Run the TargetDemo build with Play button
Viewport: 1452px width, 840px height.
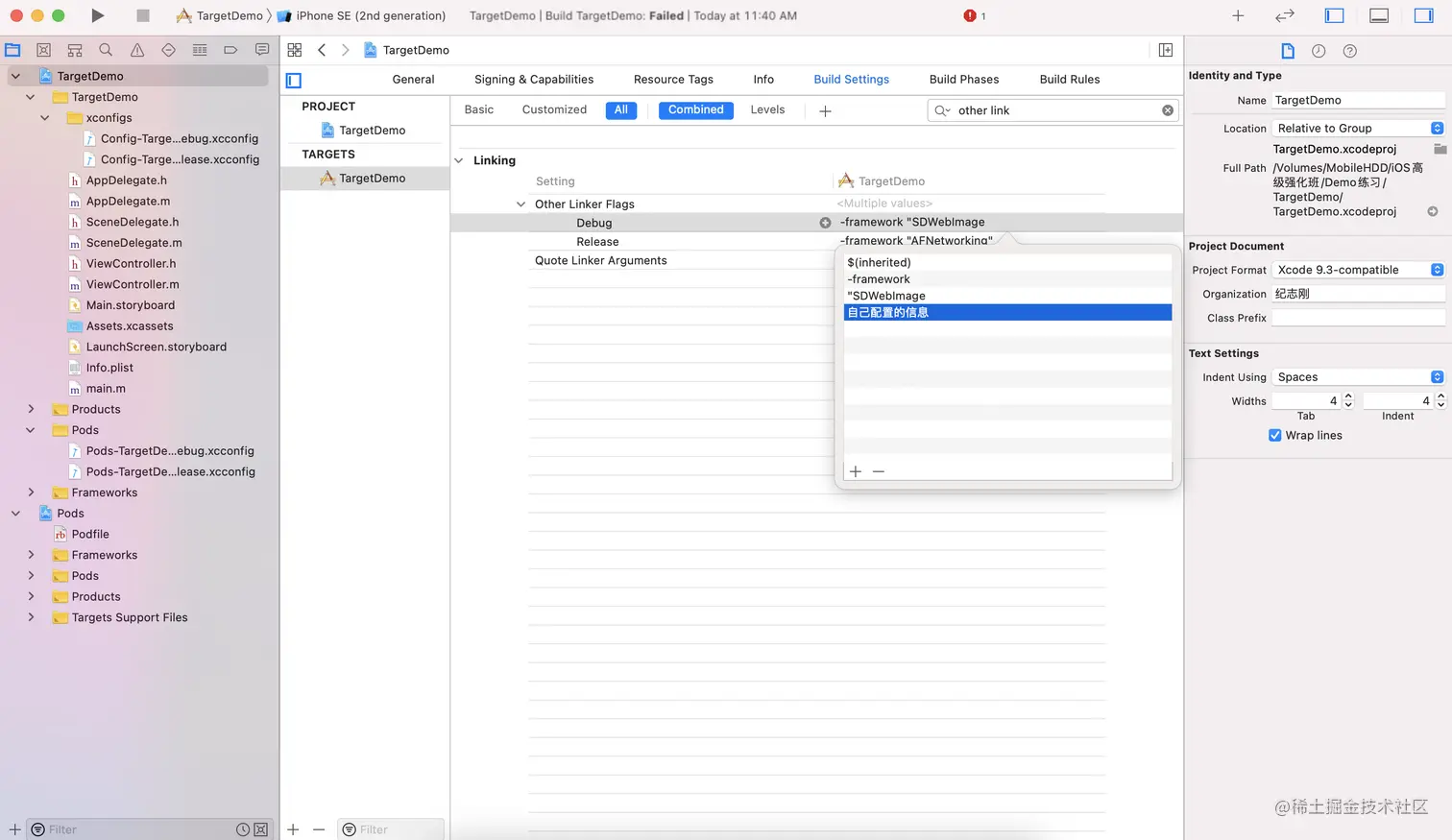tap(97, 15)
